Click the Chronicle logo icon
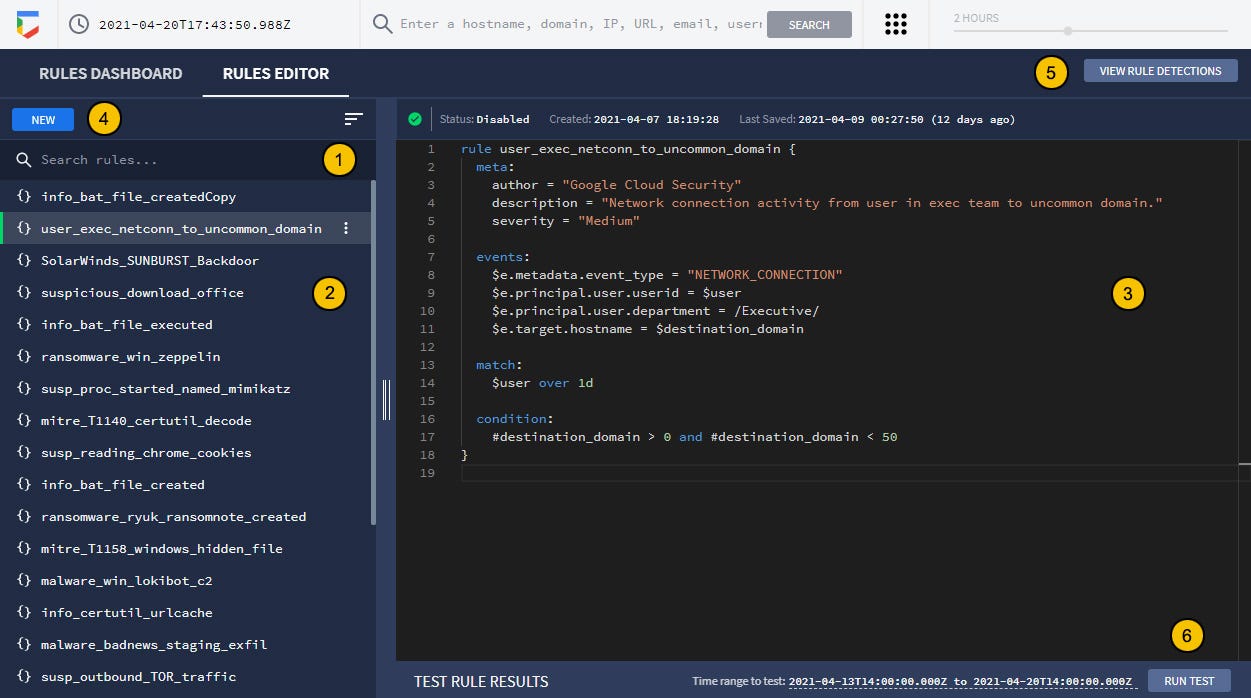Viewport: 1251px width, 698px height. 28,24
